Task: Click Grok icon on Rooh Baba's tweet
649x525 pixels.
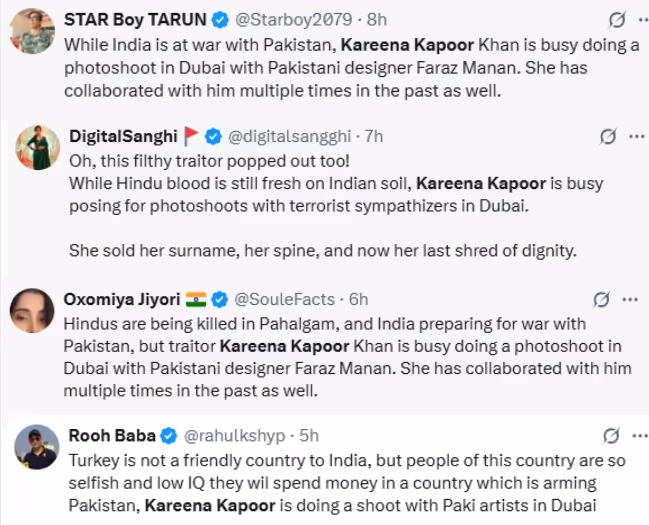Action: pyautogui.click(x=609, y=436)
